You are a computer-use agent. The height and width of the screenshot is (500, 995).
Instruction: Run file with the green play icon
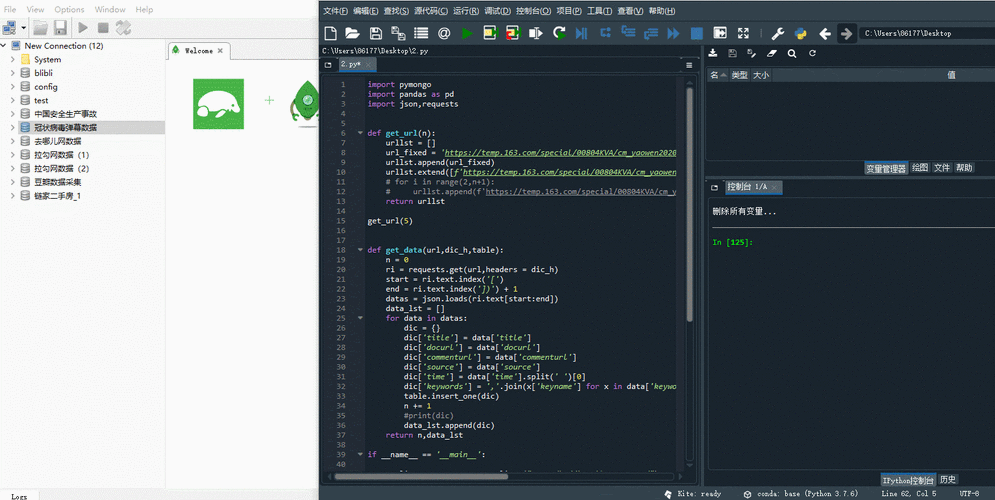pyautogui.click(x=467, y=33)
